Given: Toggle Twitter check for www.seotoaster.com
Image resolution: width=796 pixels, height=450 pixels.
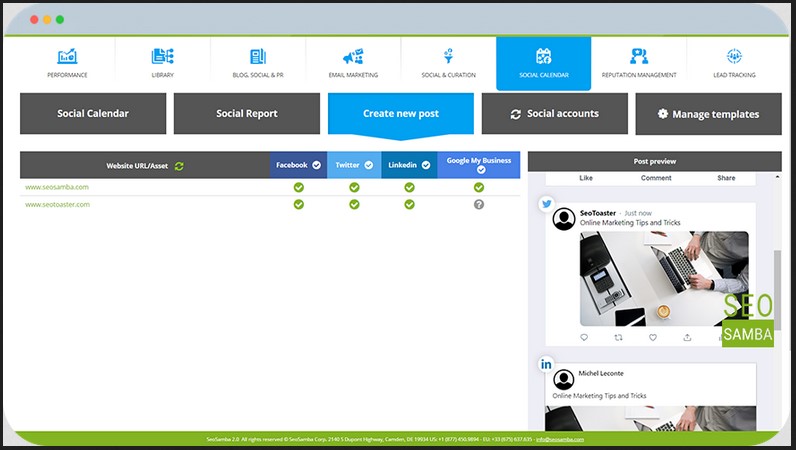Looking at the screenshot, I should (x=354, y=205).
